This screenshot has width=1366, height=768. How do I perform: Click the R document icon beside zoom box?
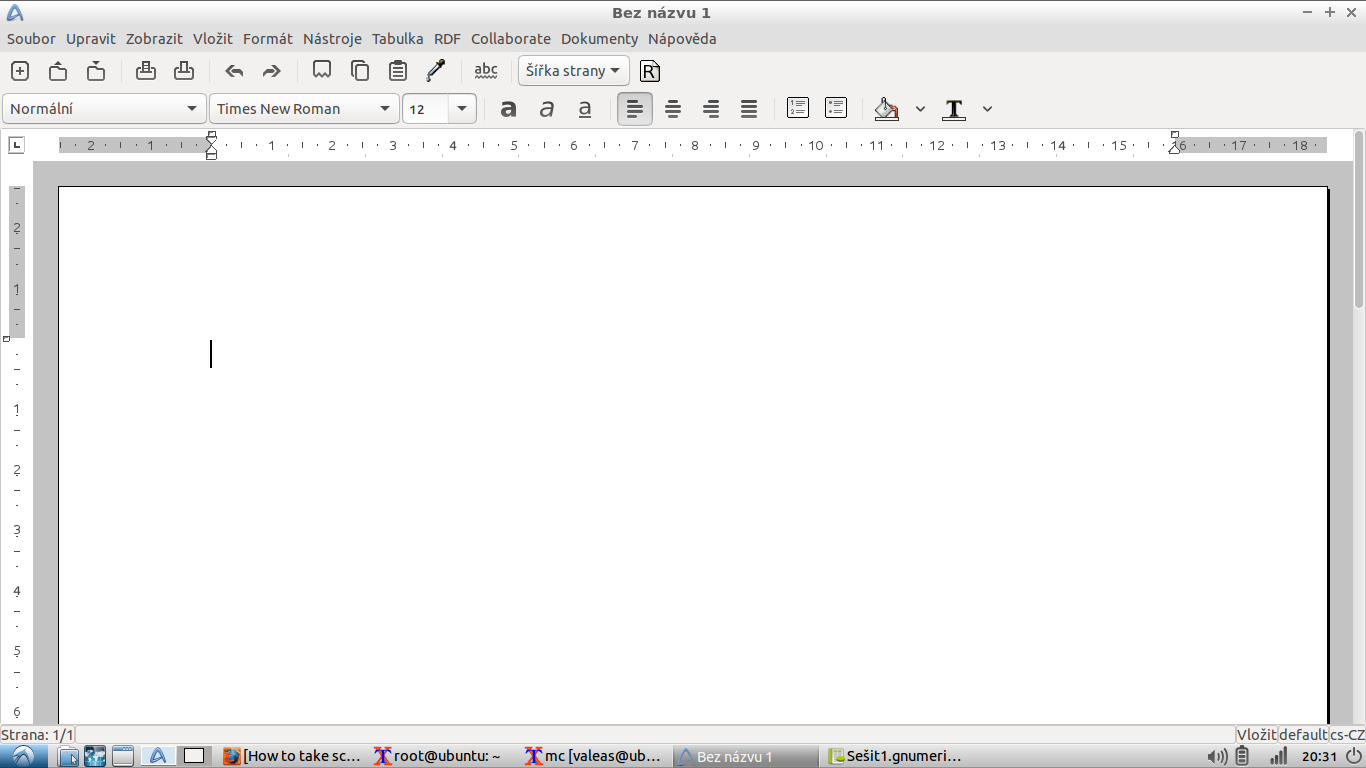point(650,71)
